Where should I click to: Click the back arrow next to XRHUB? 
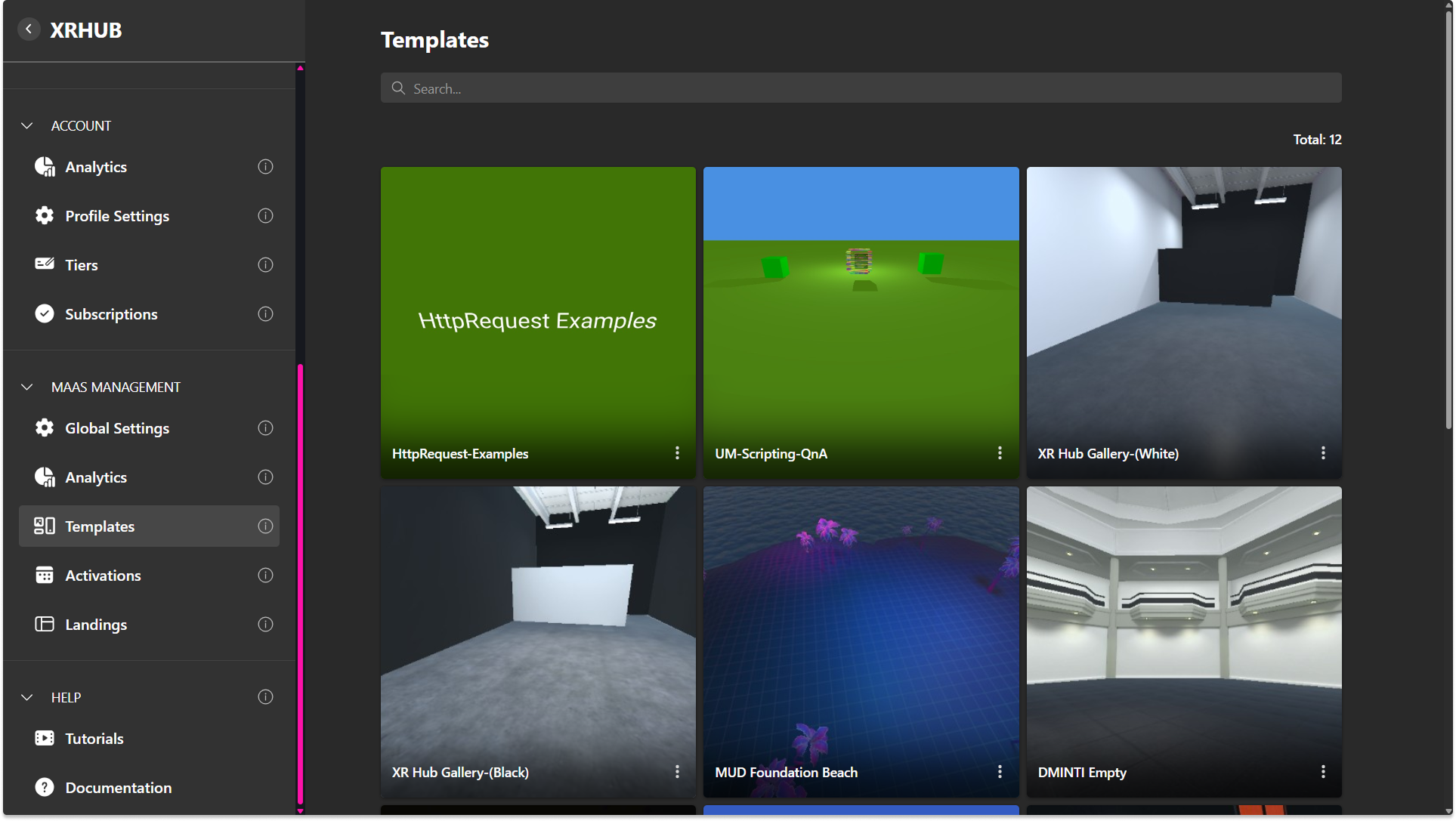click(x=29, y=29)
